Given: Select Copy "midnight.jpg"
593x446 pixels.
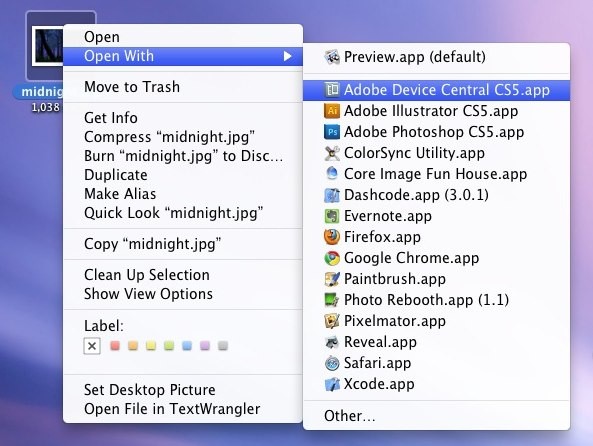Looking at the screenshot, I should 183,244.
